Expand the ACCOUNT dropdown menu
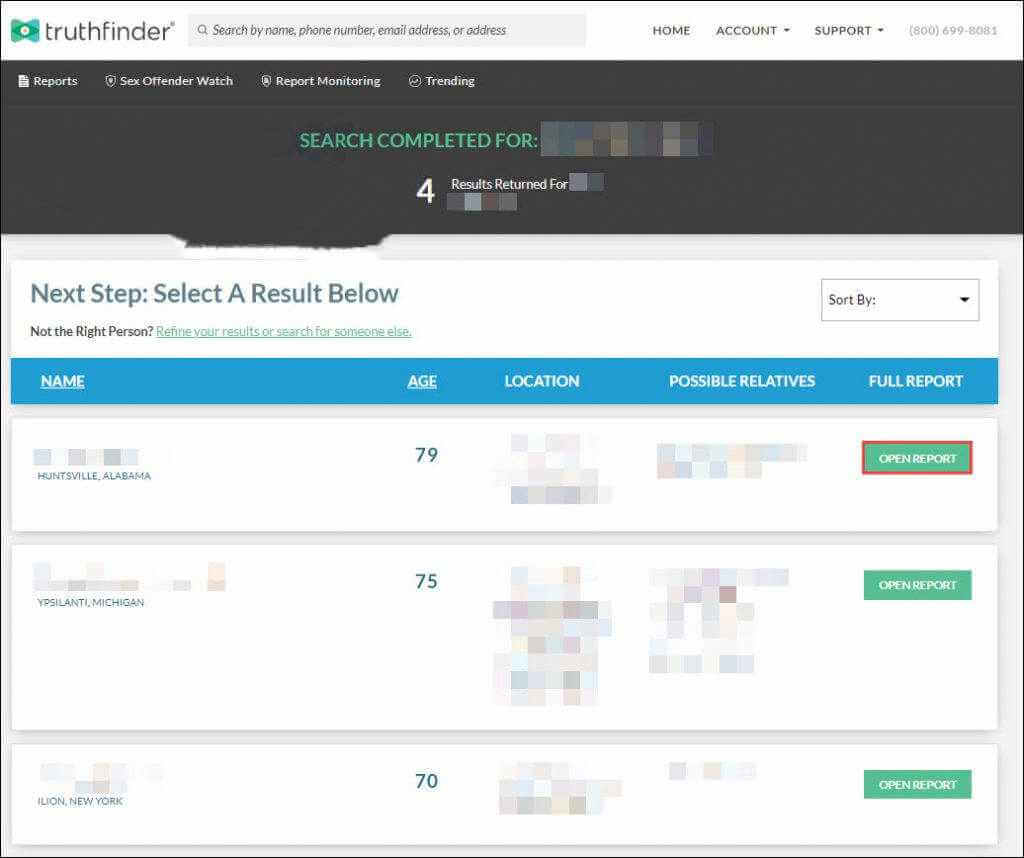This screenshot has height=858, width=1024. point(753,31)
